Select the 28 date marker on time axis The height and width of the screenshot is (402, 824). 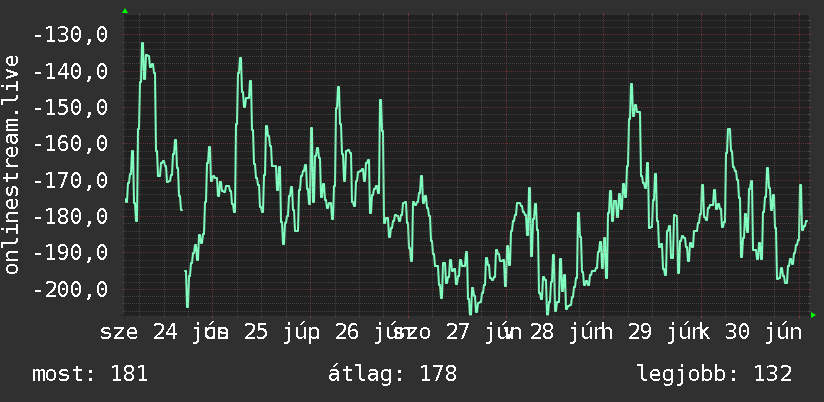541,332
